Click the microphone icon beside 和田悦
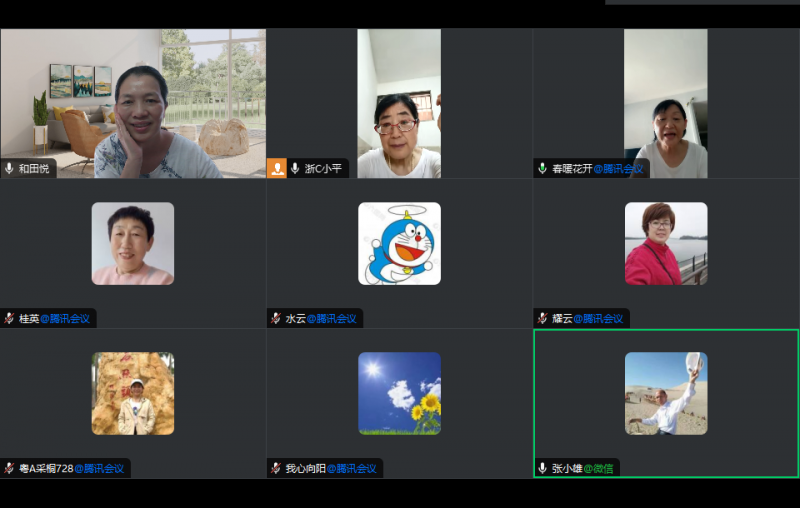Viewport: 800px width, 508px height. [9, 169]
